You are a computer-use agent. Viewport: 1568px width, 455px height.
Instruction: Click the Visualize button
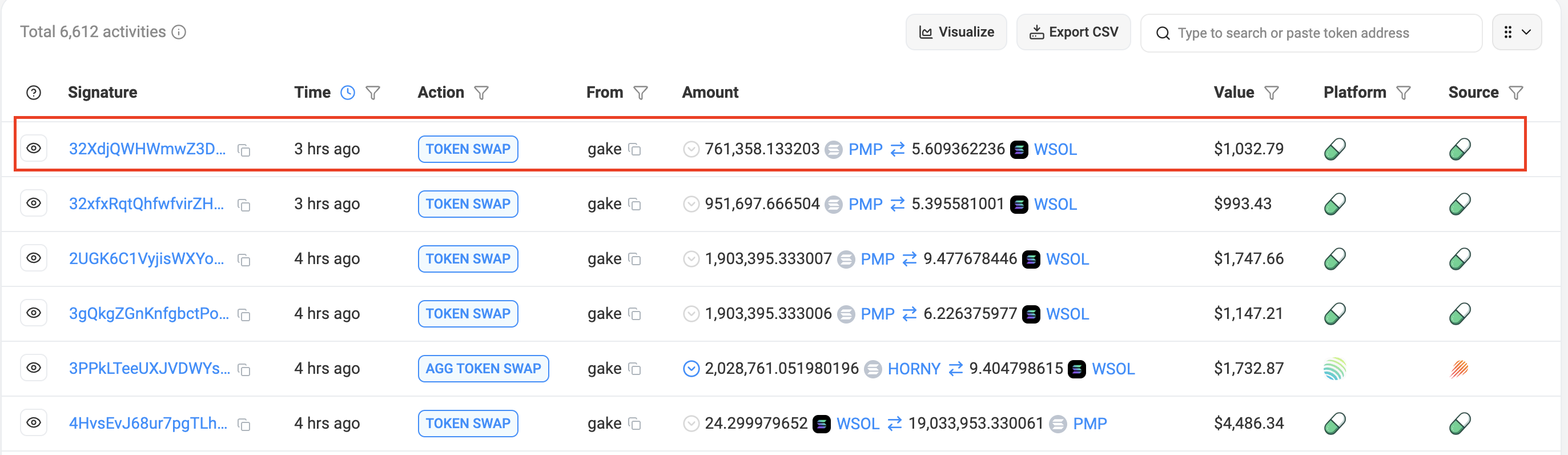coord(956,32)
